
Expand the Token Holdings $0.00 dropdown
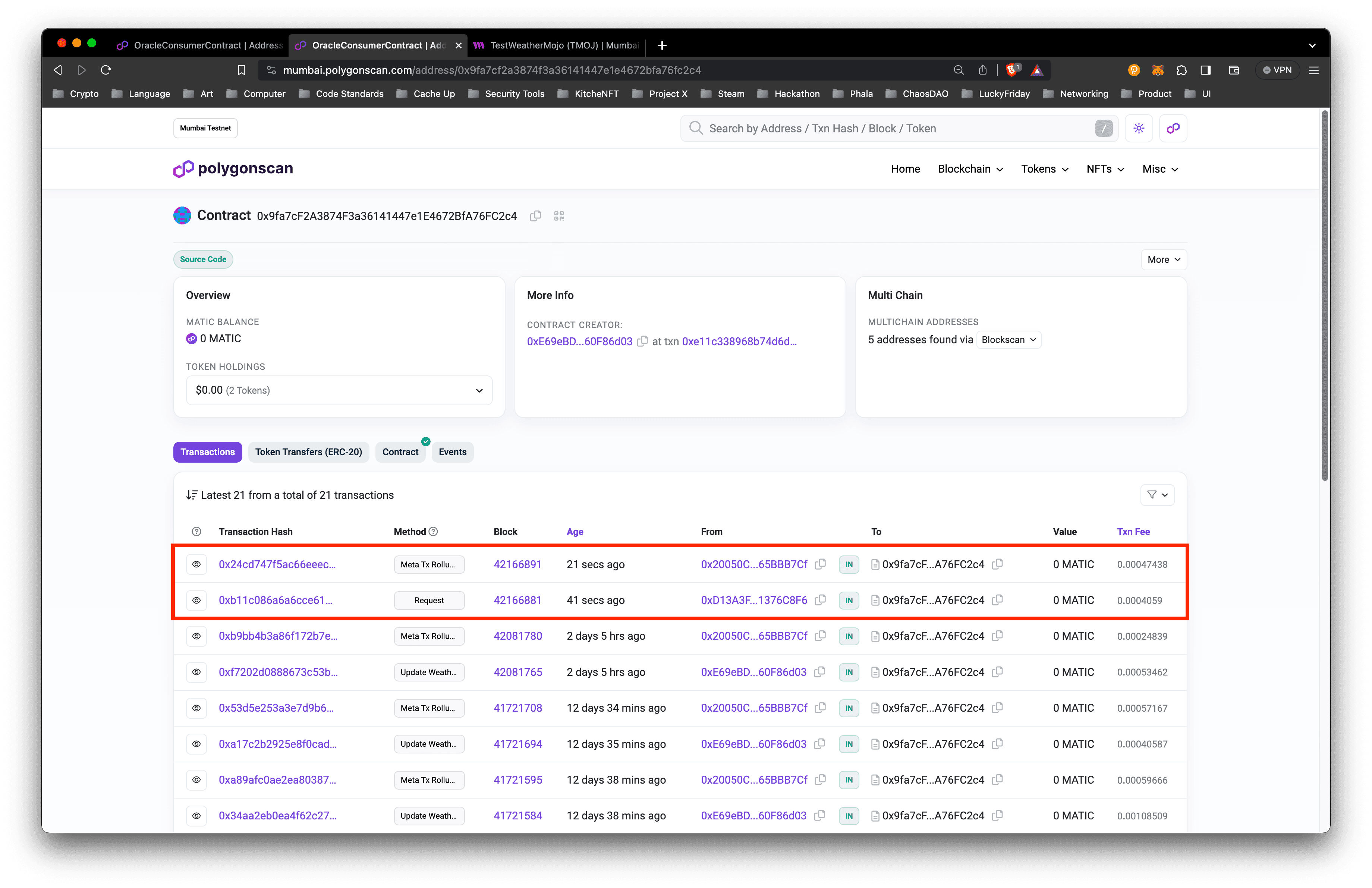point(339,390)
